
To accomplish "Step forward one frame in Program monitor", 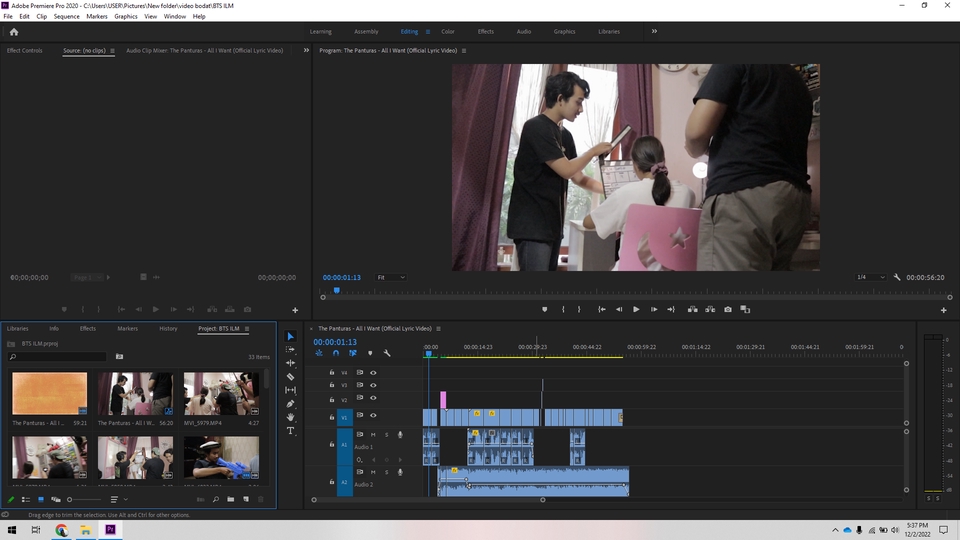I will coord(654,310).
